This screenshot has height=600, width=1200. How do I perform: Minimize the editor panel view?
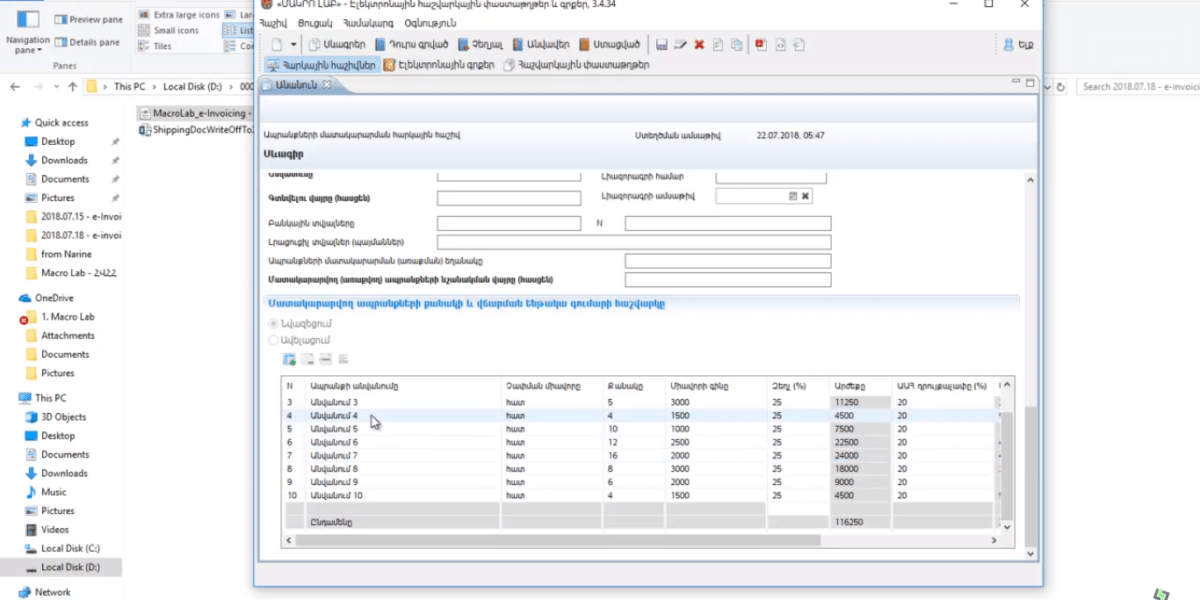pyautogui.click(x=1016, y=83)
